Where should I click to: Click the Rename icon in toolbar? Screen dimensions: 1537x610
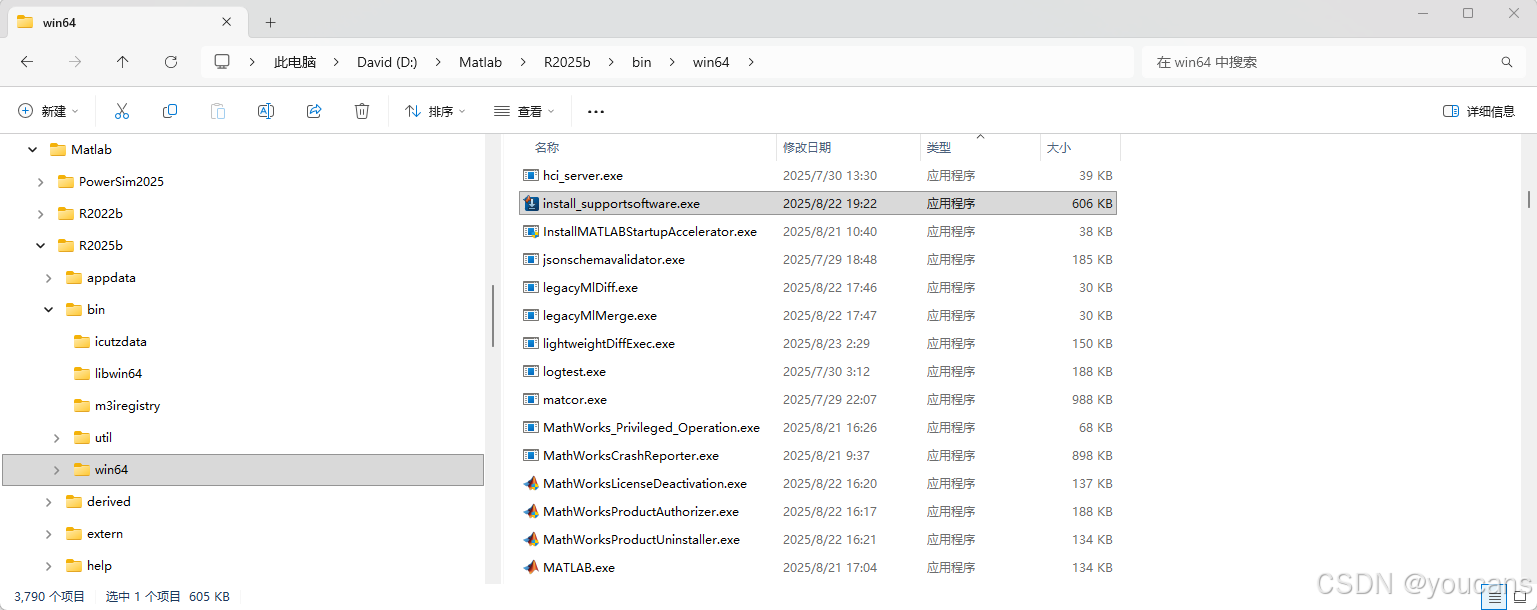coord(266,111)
